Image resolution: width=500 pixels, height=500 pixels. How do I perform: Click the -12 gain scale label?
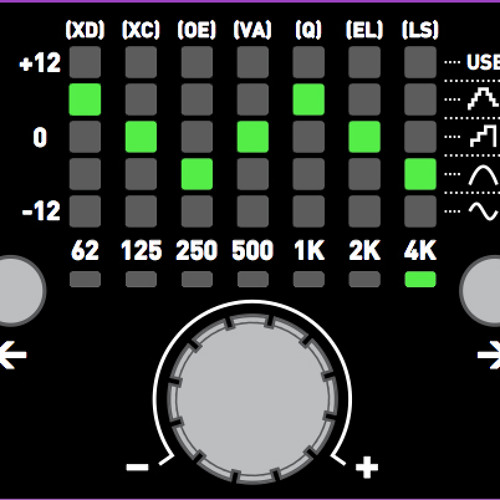coord(41,211)
